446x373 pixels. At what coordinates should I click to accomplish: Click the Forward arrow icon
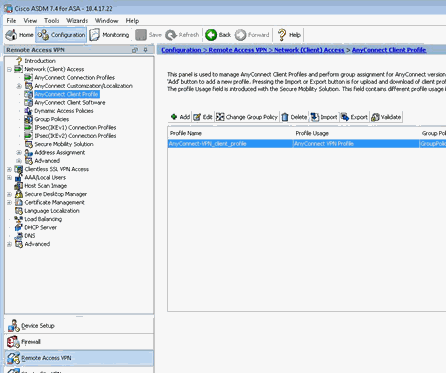coord(240,35)
